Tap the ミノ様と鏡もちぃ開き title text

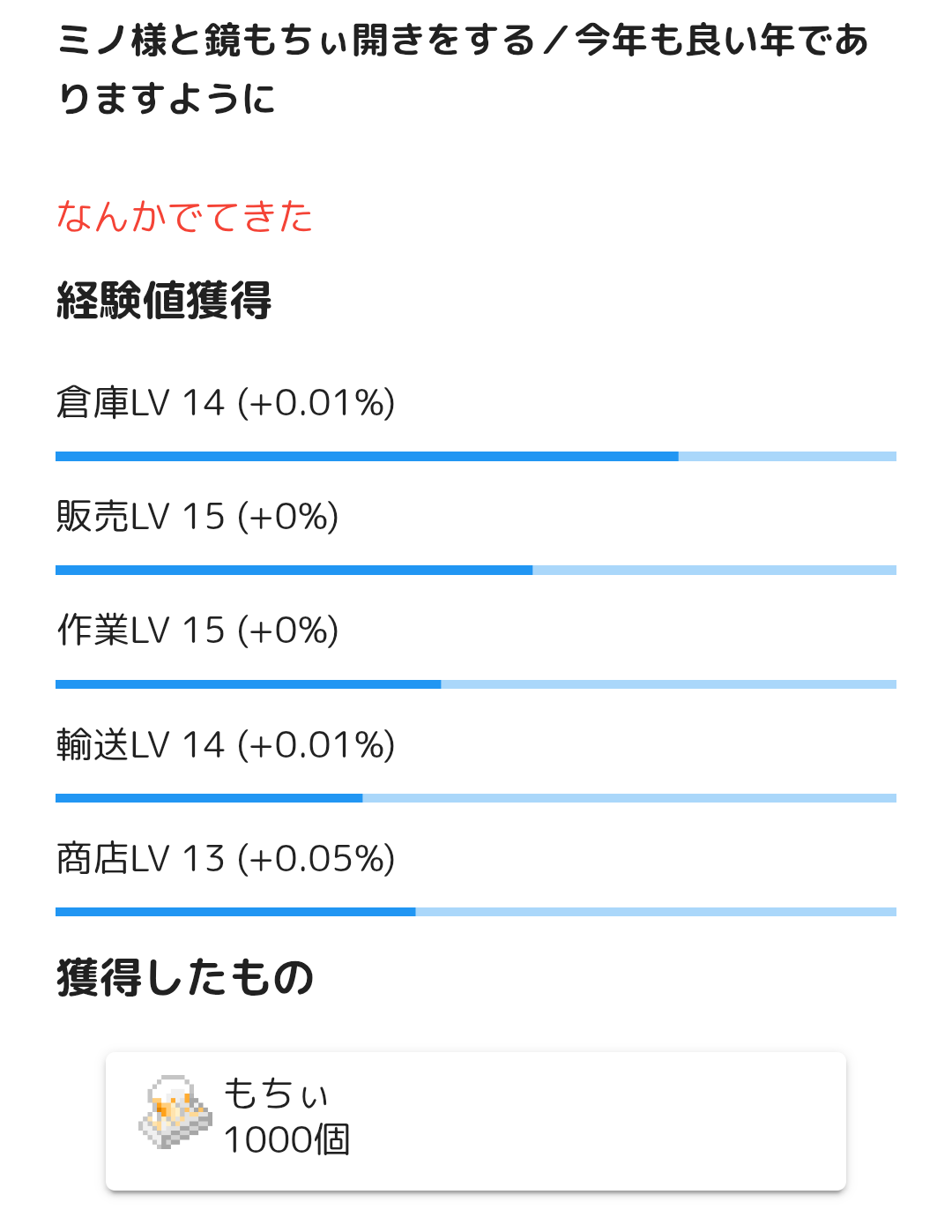point(464,69)
